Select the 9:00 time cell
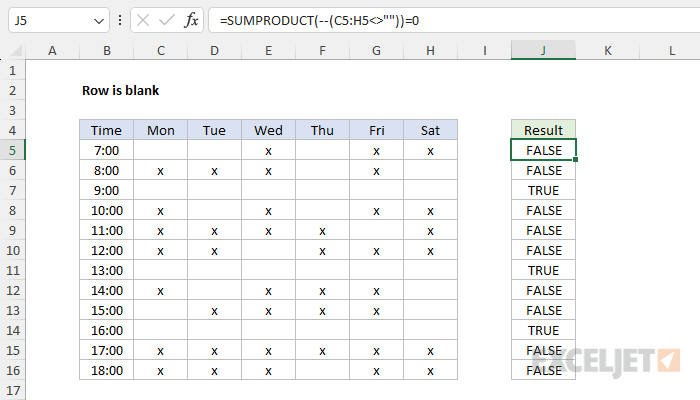This screenshot has height=400, width=700. coord(107,191)
